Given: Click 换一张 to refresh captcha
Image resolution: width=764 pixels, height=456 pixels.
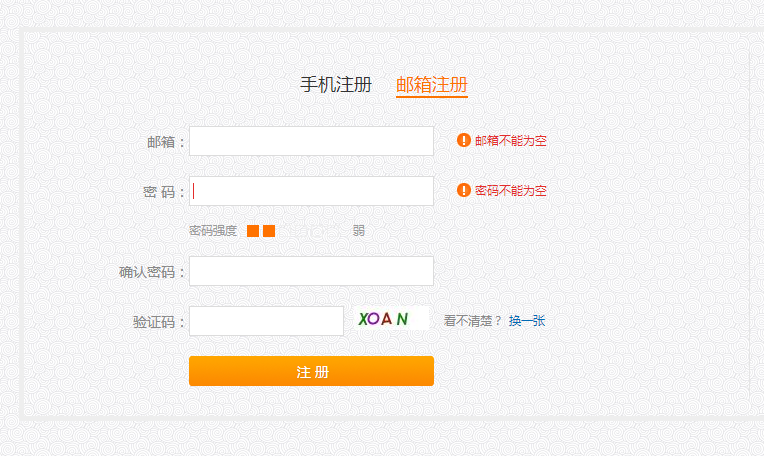Looking at the screenshot, I should tap(527, 321).
